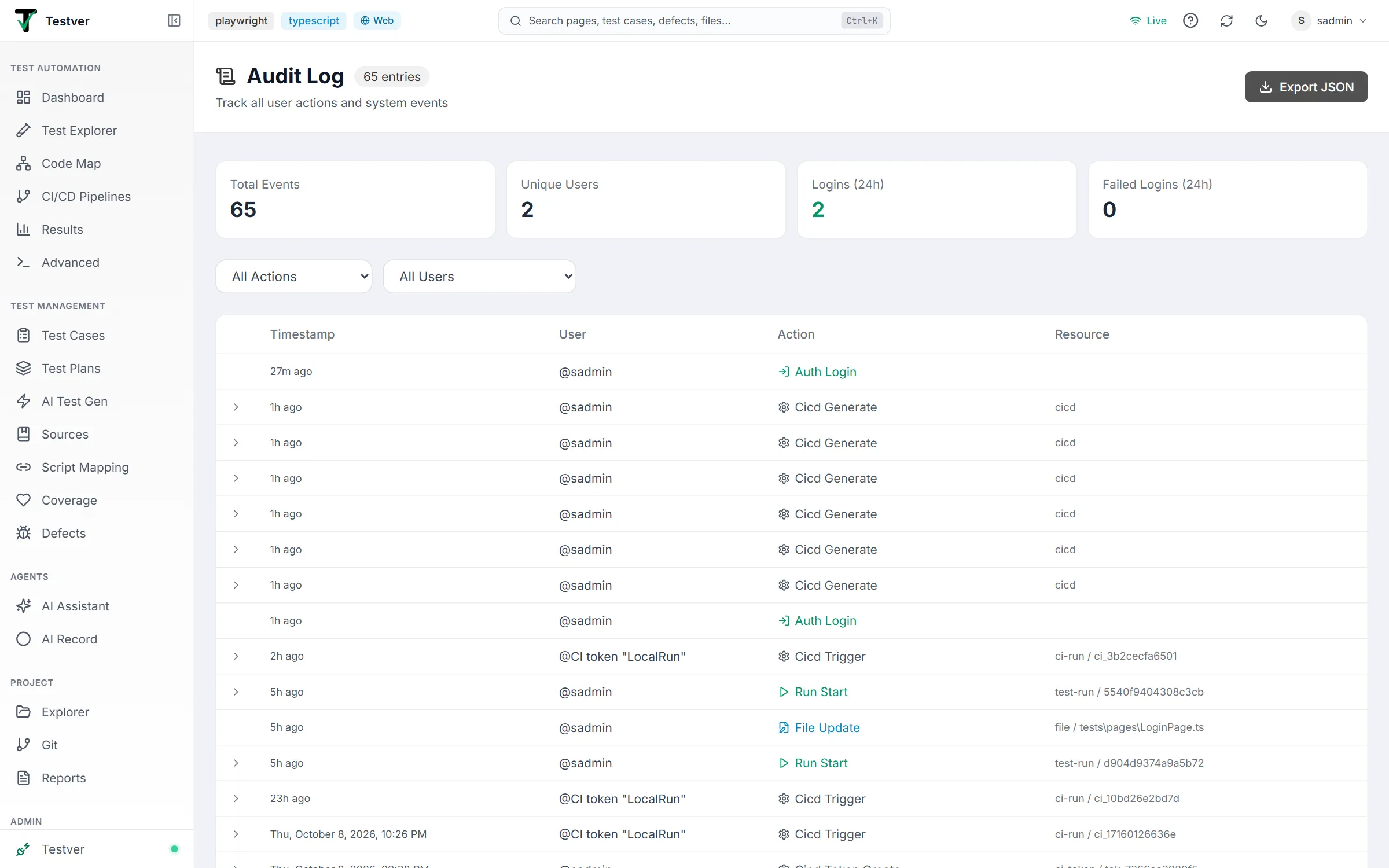Open the All Actions filter dropdown
The width and height of the screenshot is (1389, 868).
[x=294, y=277]
